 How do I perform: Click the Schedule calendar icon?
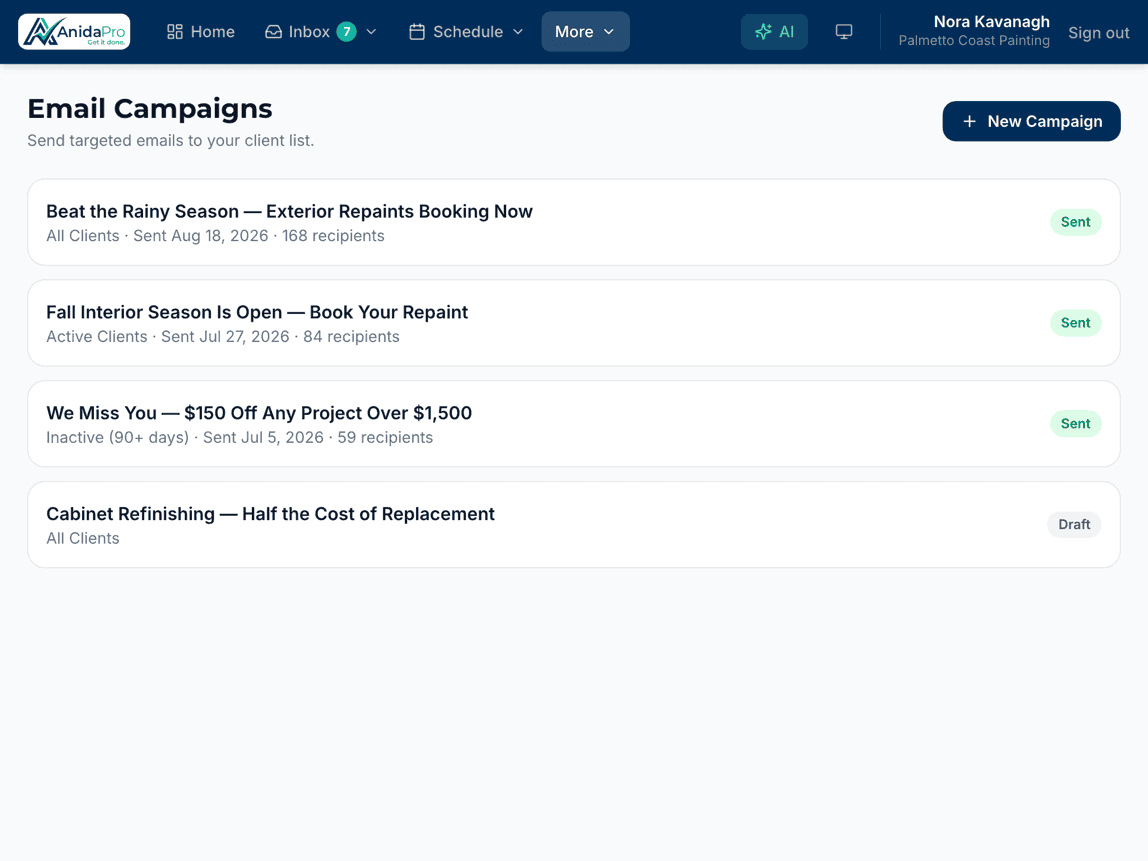pyautogui.click(x=417, y=31)
